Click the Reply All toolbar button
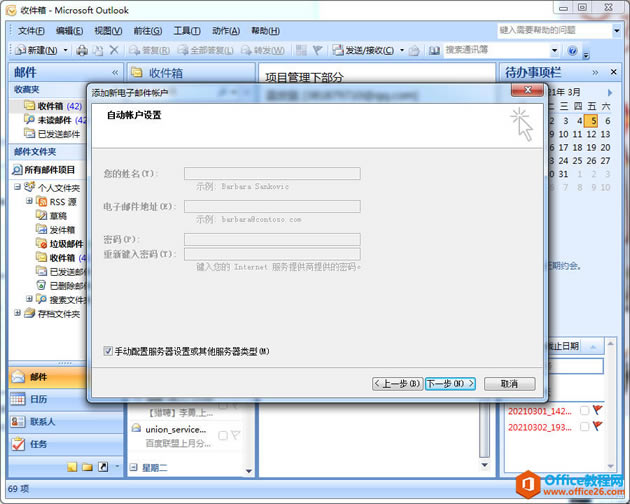The image size is (630, 504). pos(205,50)
